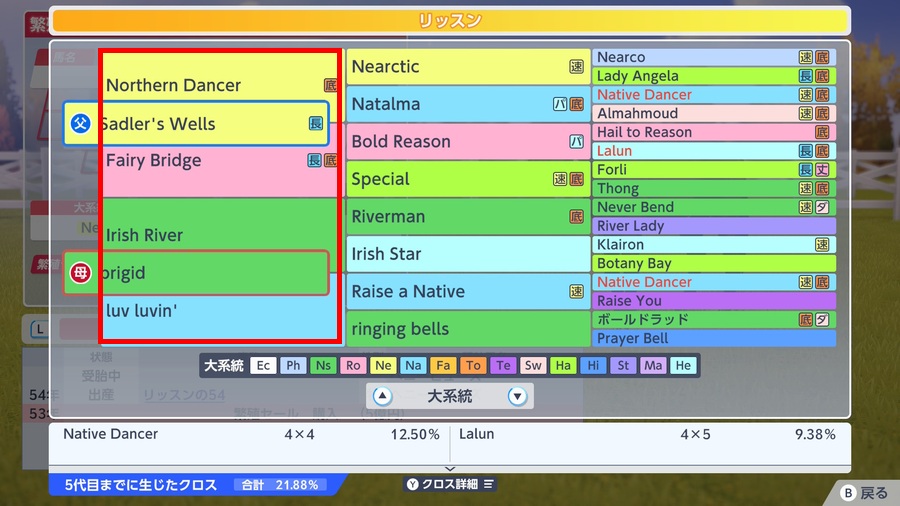Click the 長 badge on Lalun
This screenshot has height=506, width=900.
(806, 151)
